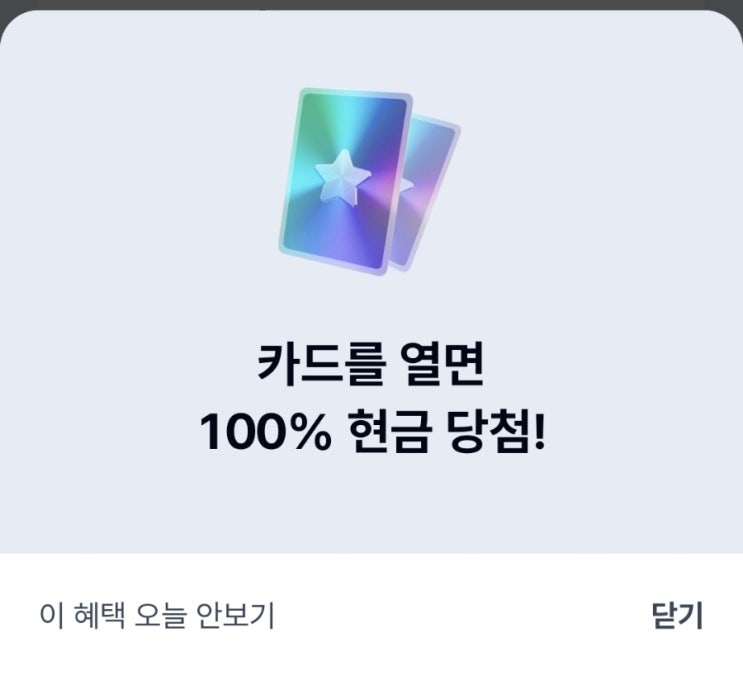Dismiss the popup with 닫기

[677, 616]
